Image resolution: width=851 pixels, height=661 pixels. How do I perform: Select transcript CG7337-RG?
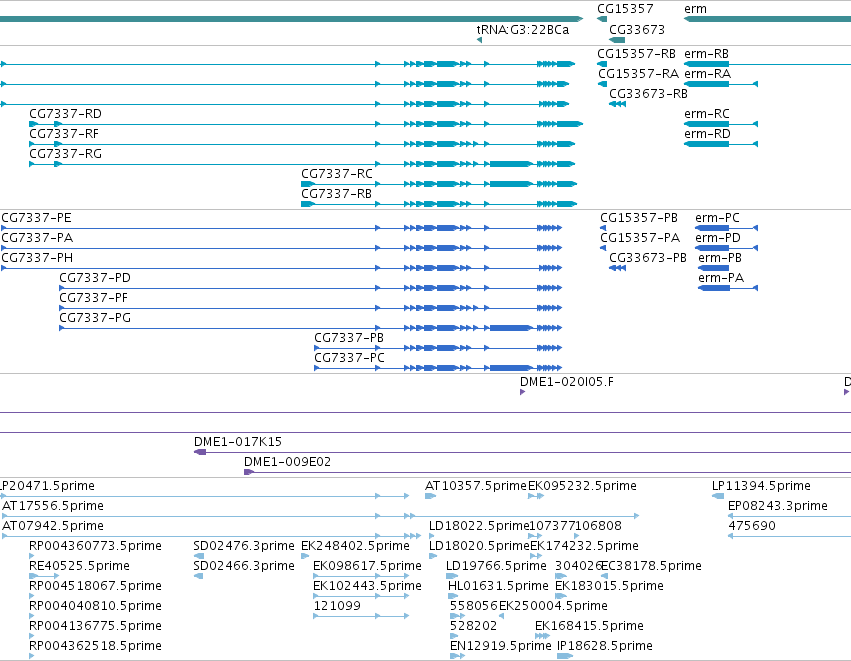click(x=65, y=154)
